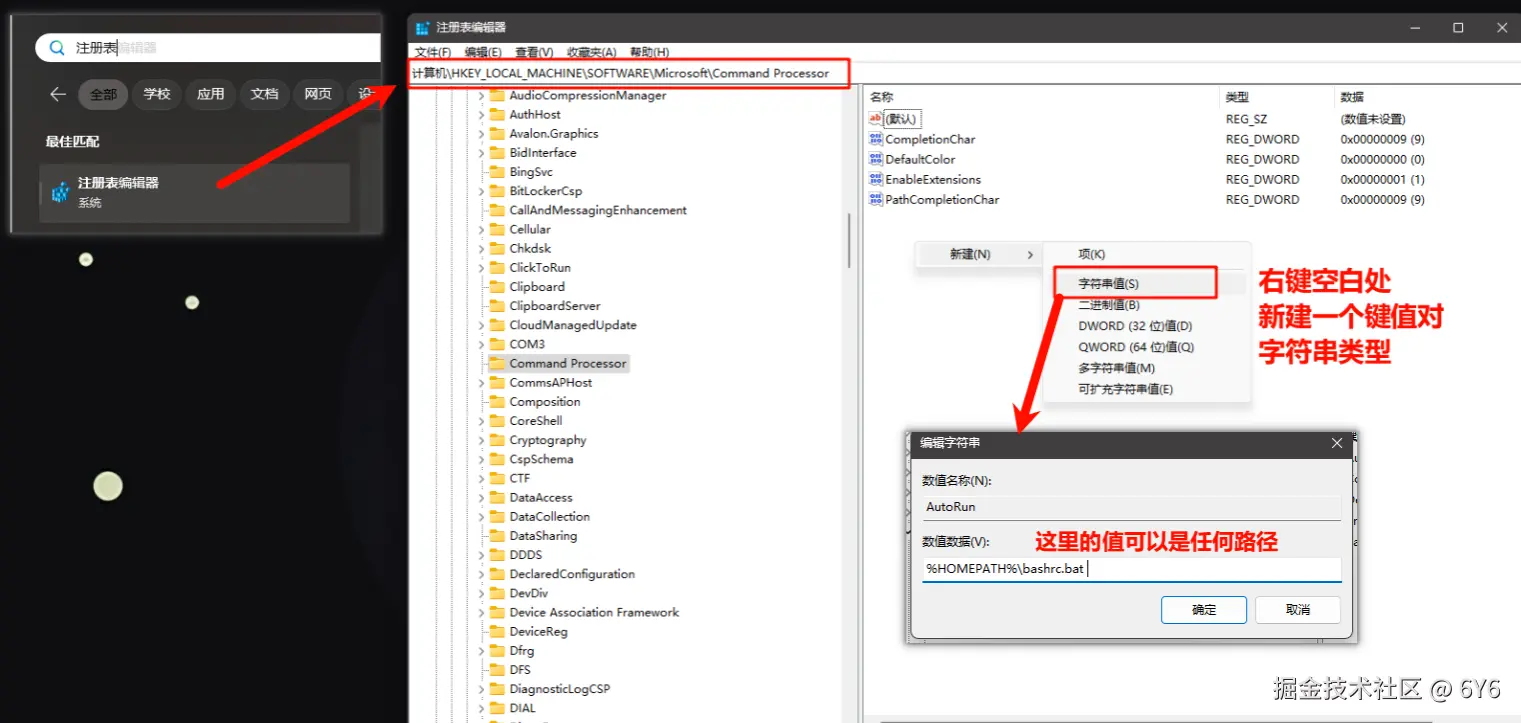This screenshot has height=723, width=1521.
Task: Expand the DiagnosticLogCSP tree node
Action: pyautogui.click(x=481, y=689)
